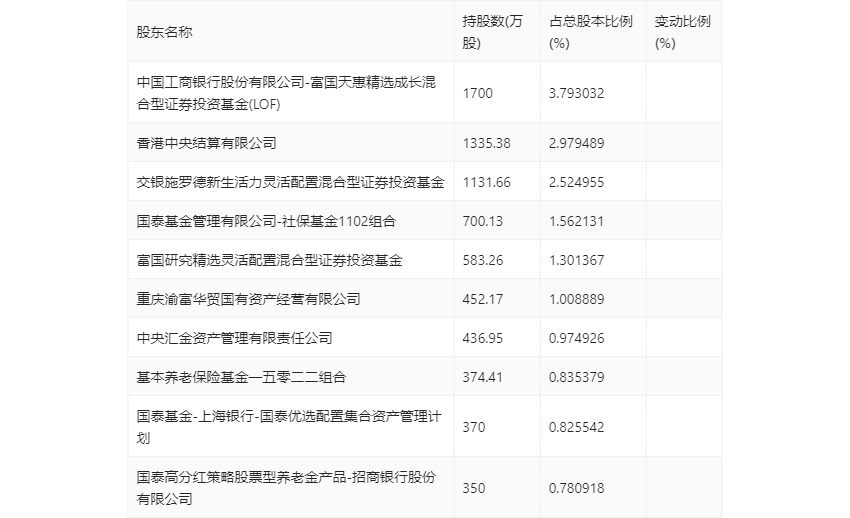
Task: Click the 436.95 shares value
Action: [x=482, y=338]
